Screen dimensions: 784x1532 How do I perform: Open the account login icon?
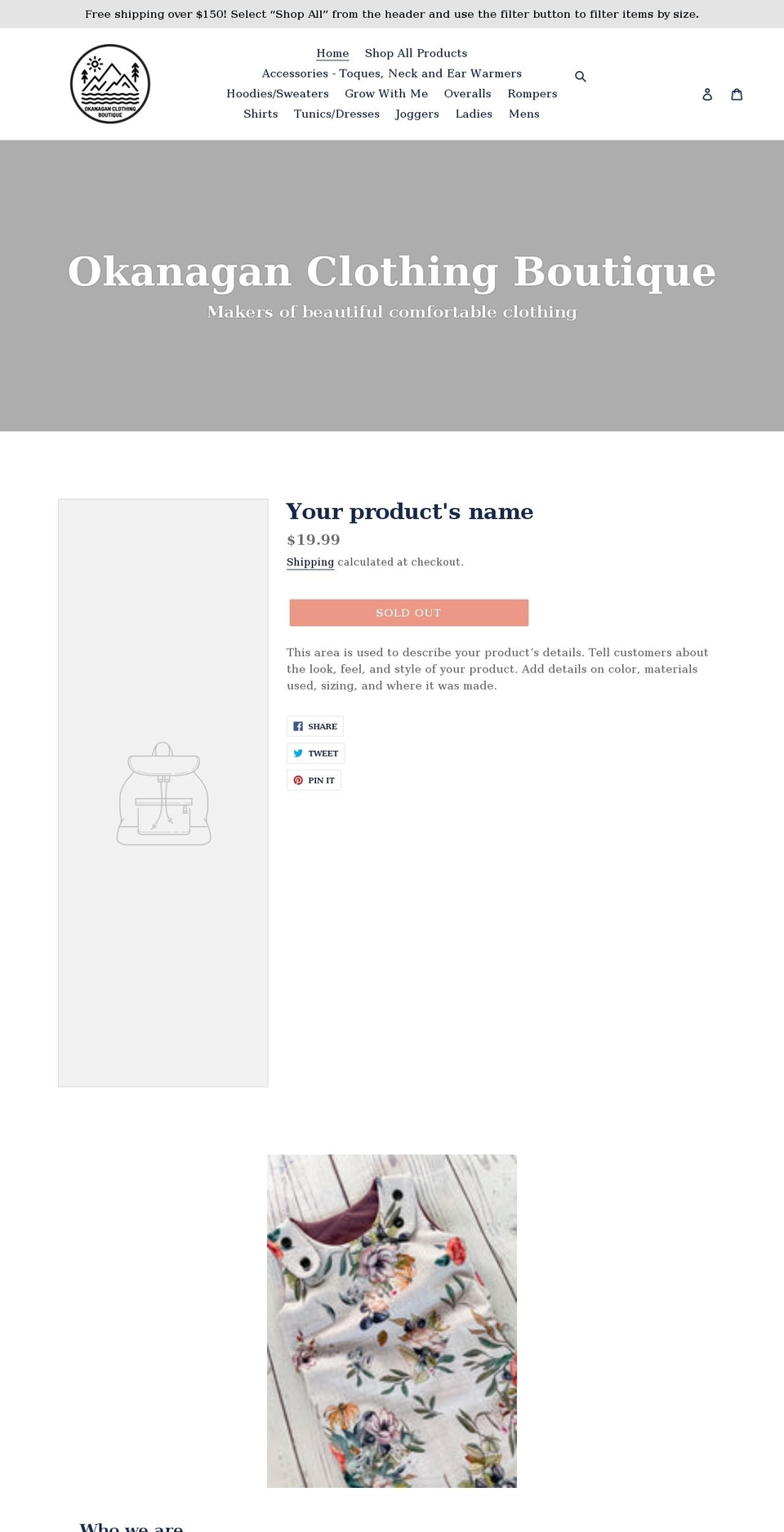[707, 95]
